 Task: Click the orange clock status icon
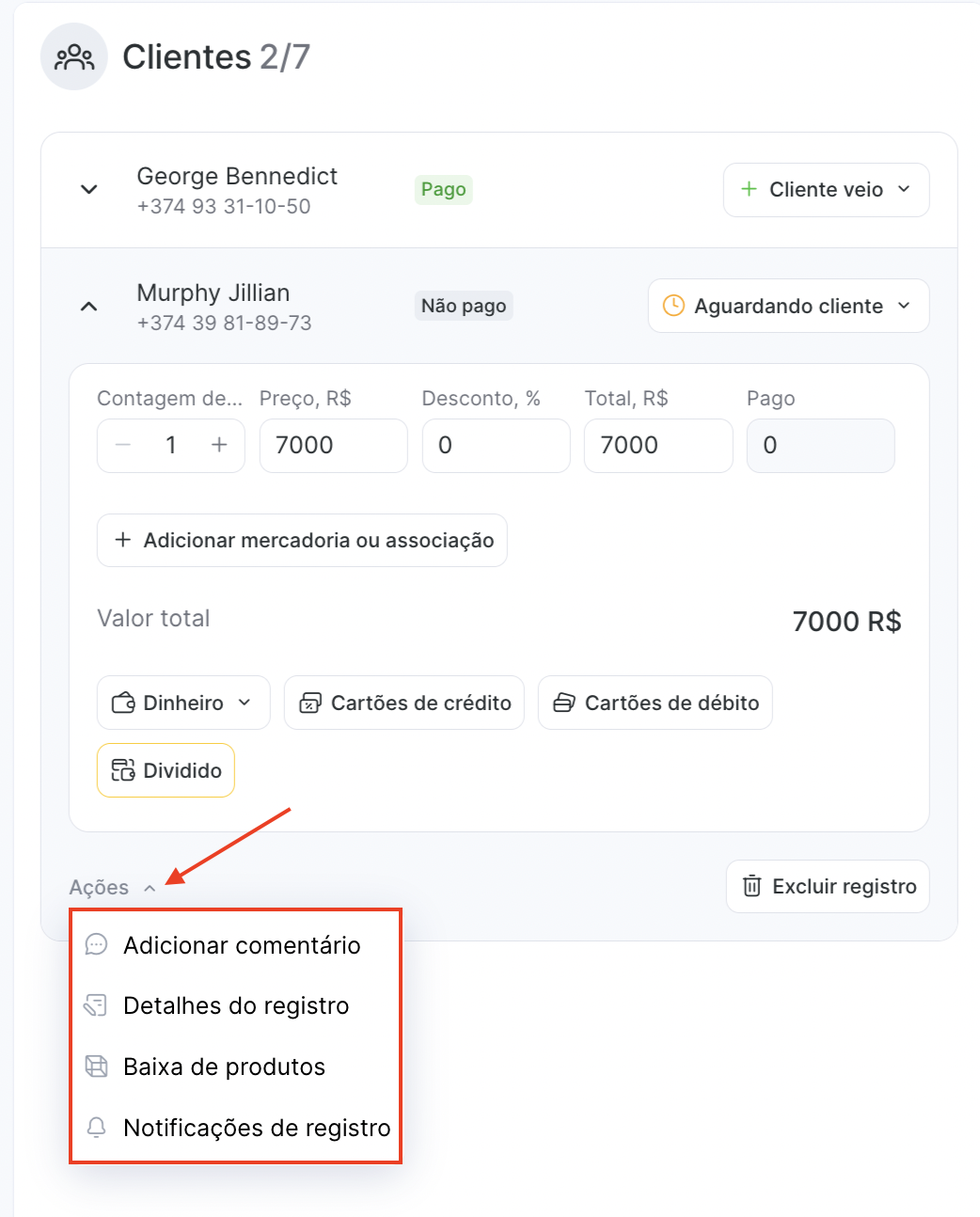pyautogui.click(x=673, y=306)
